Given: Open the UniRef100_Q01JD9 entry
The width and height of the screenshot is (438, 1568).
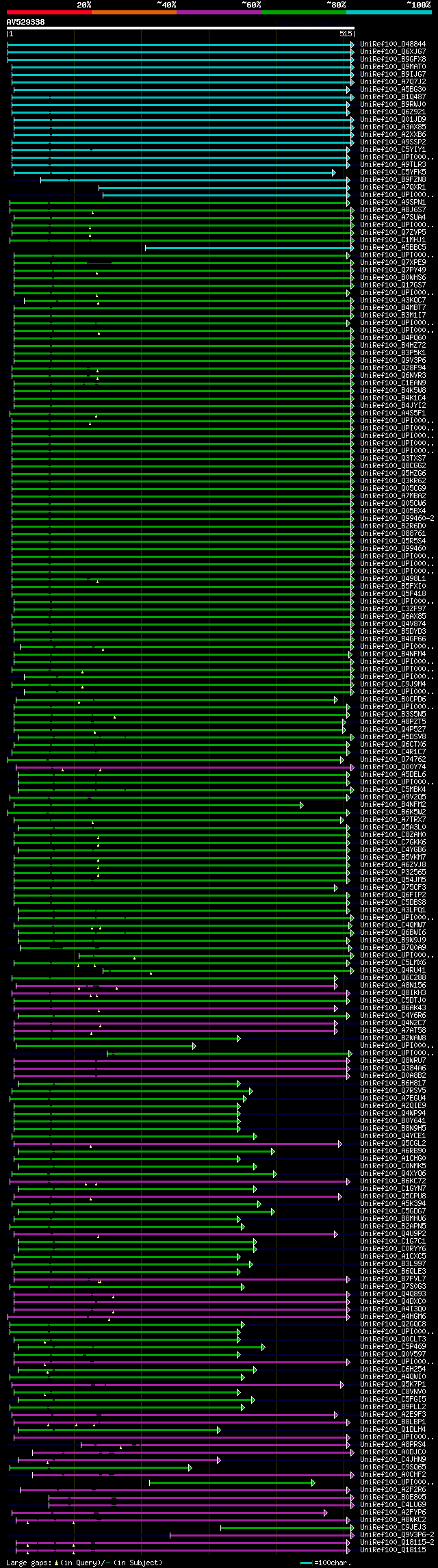Looking at the screenshot, I should (x=393, y=119).
